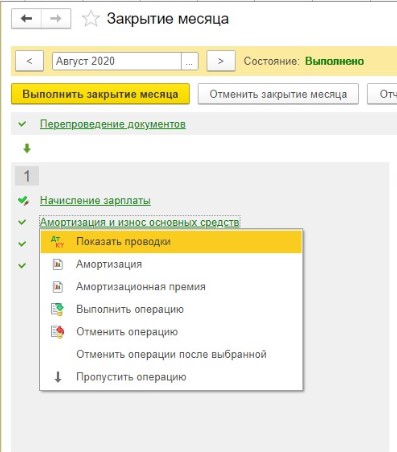Click the partially visible Отч button

pos(383,94)
